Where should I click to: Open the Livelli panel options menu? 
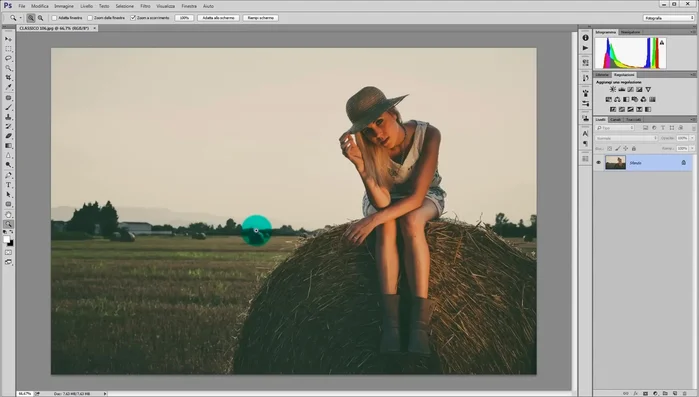point(692,119)
